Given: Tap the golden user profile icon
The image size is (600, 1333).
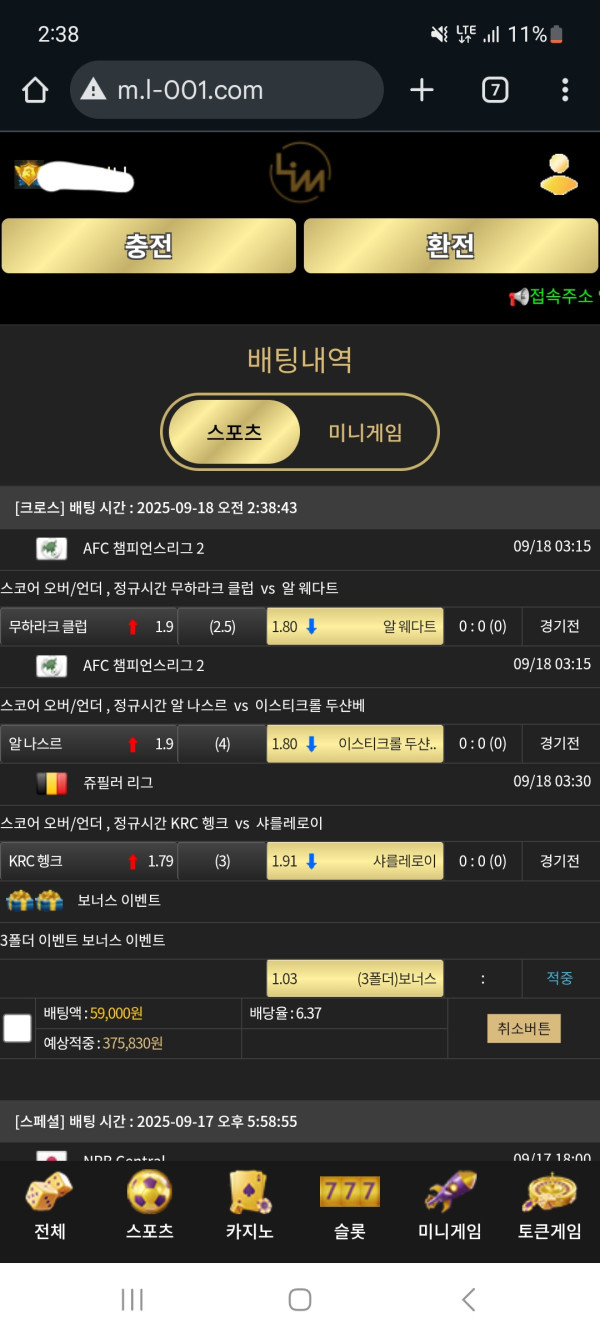Looking at the screenshot, I should (x=559, y=174).
